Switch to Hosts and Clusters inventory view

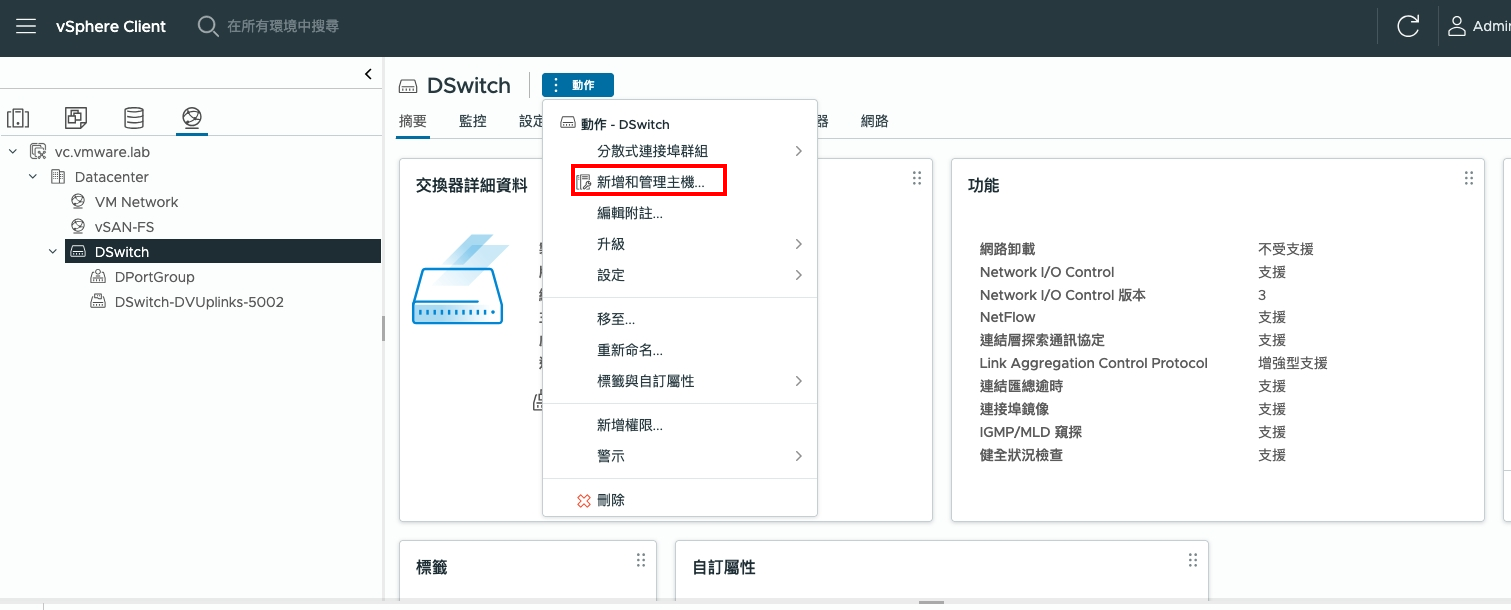point(18,118)
